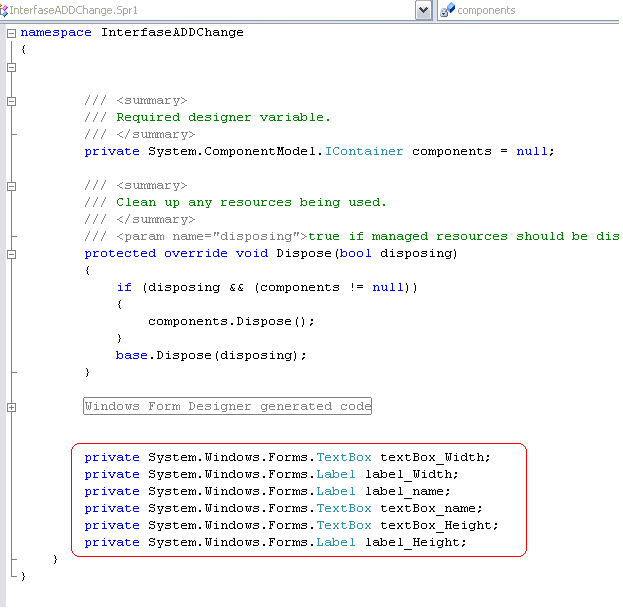
Task: Click 'base.Dispose(disposing);' line
Action: click(211, 355)
